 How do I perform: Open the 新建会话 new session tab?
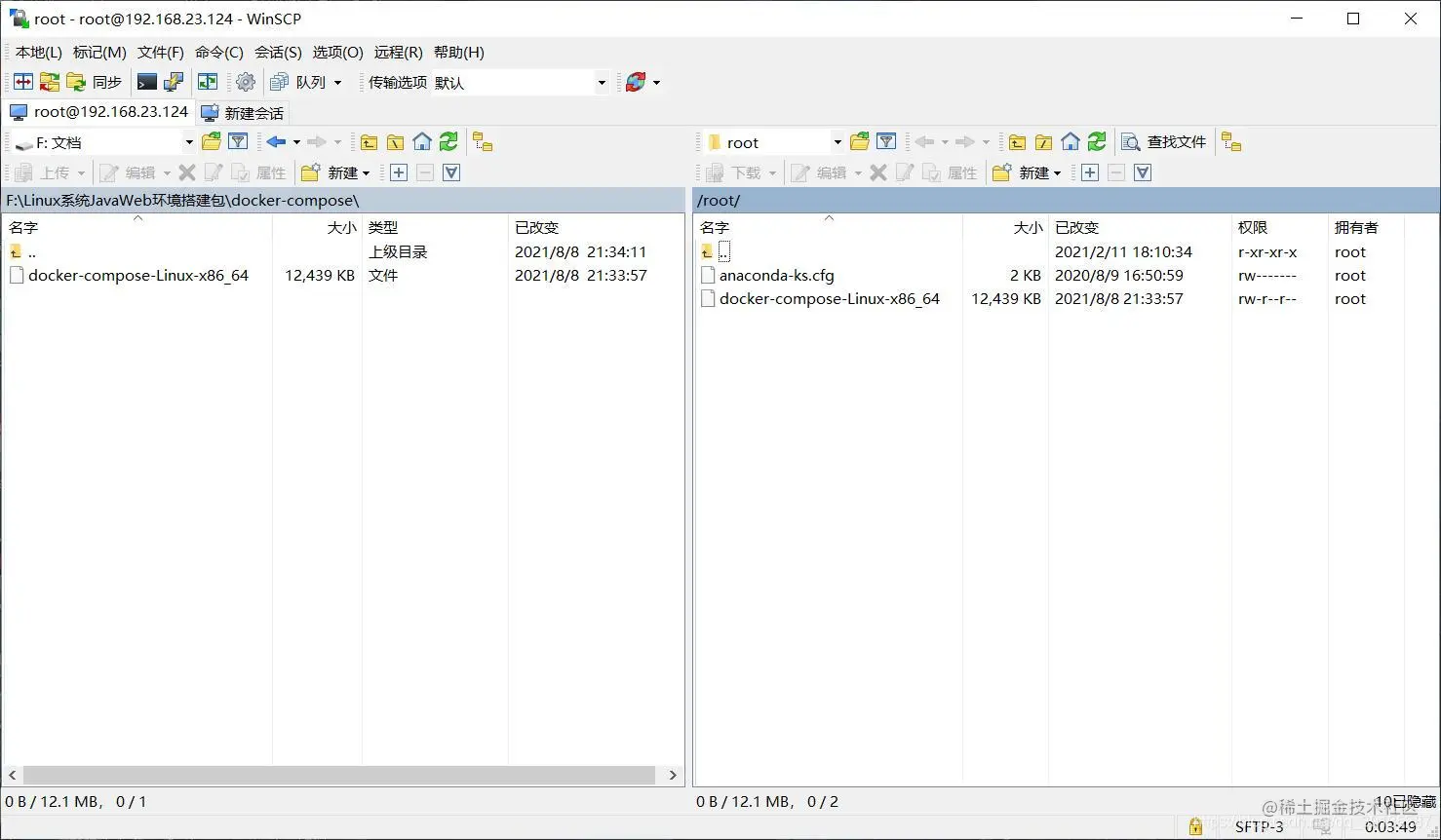tap(242, 113)
